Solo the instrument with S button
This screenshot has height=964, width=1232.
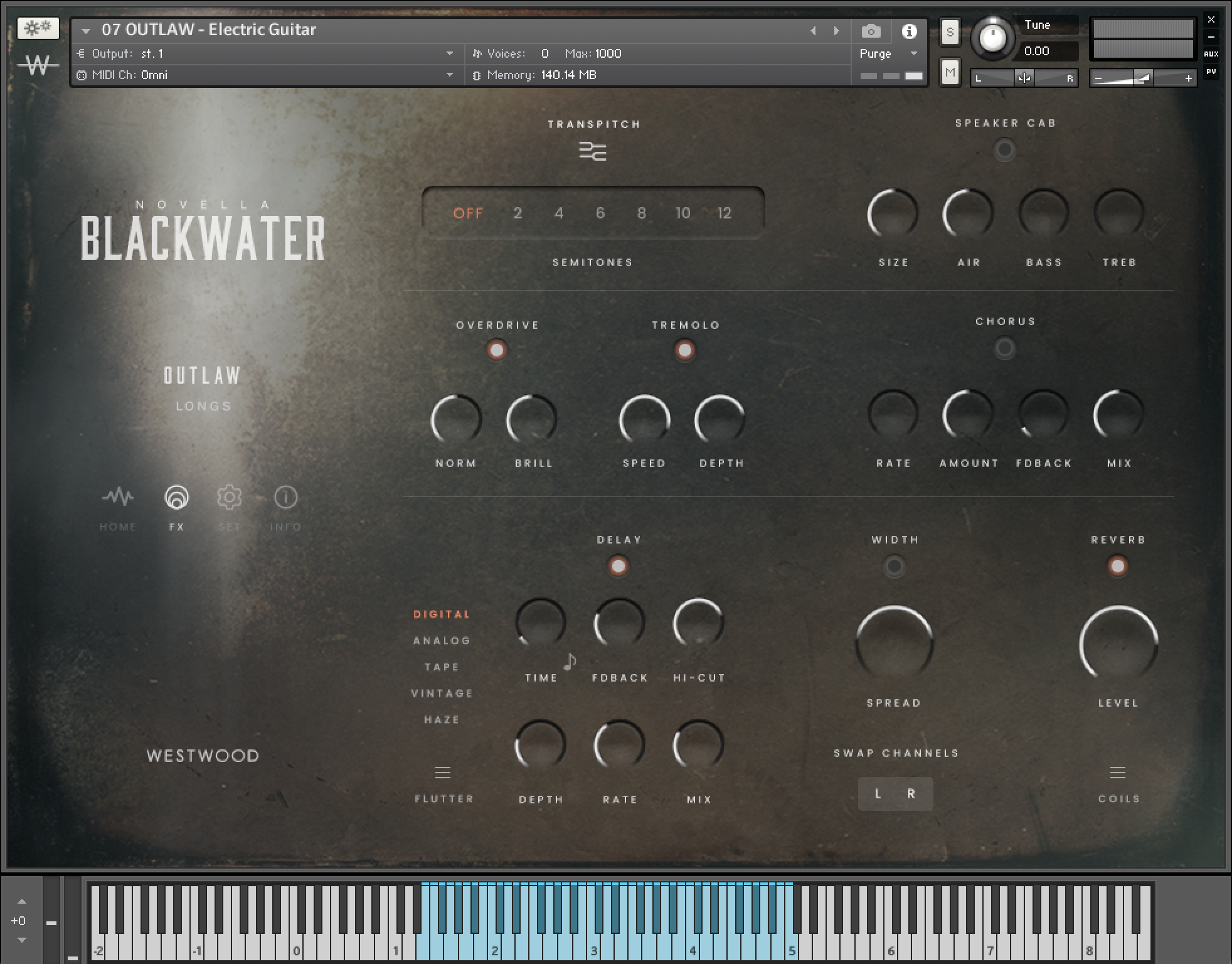(950, 33)
